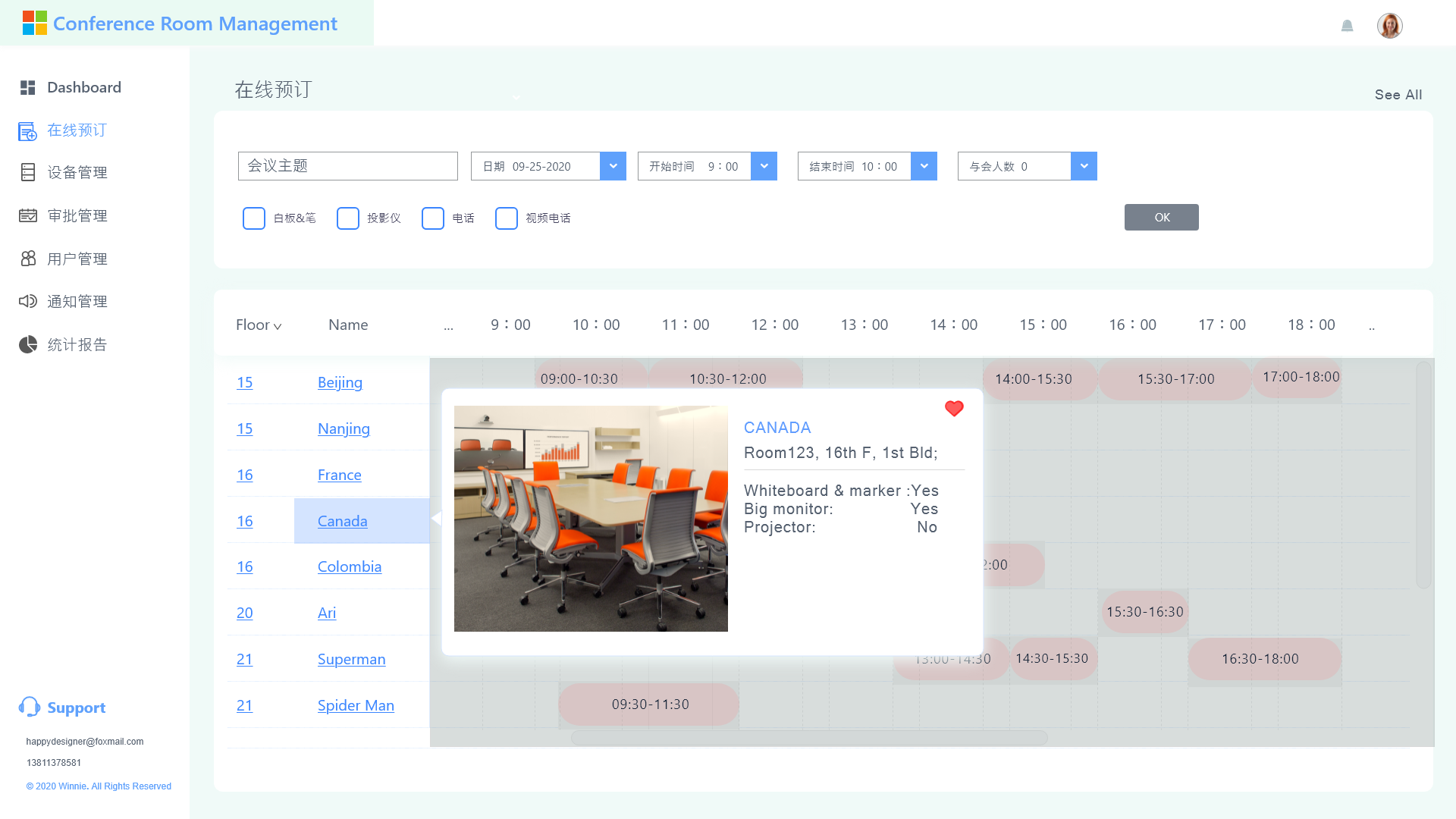Click the Dashboard grid icon
Viewport: 1456px width, 819px height.
[28, 87]
